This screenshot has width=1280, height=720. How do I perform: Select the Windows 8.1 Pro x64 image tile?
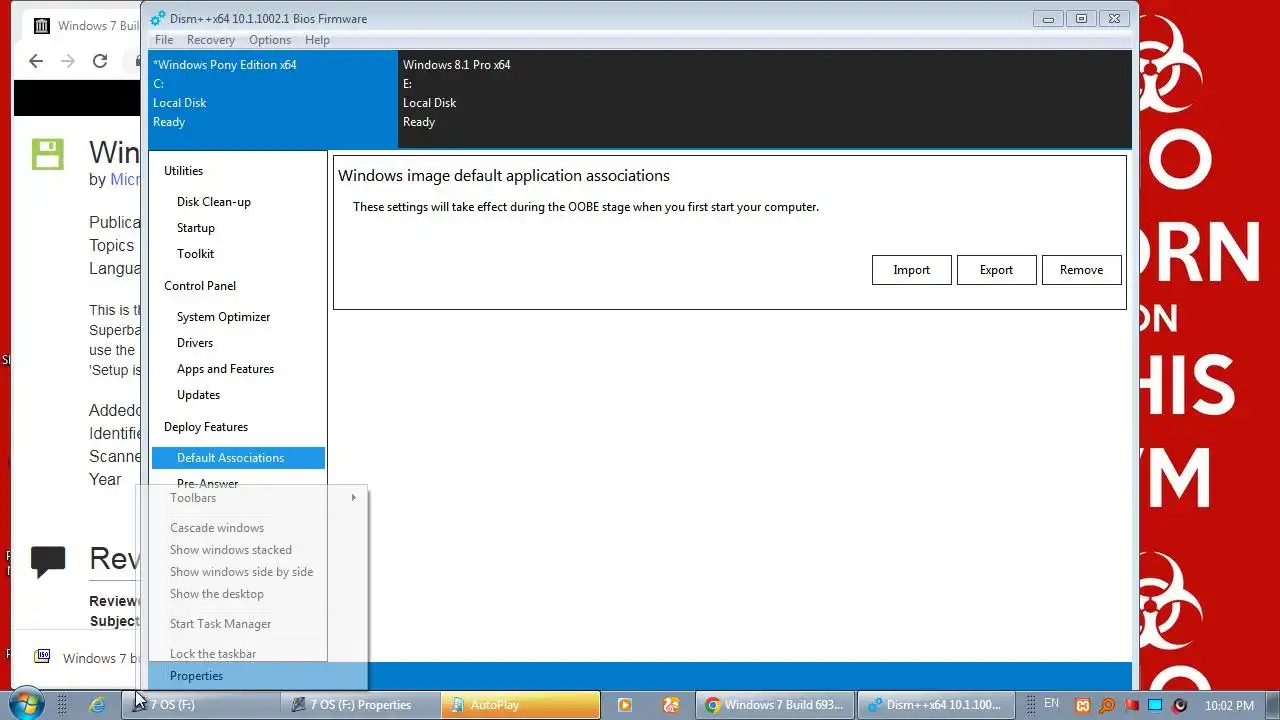tap(764, 98)
